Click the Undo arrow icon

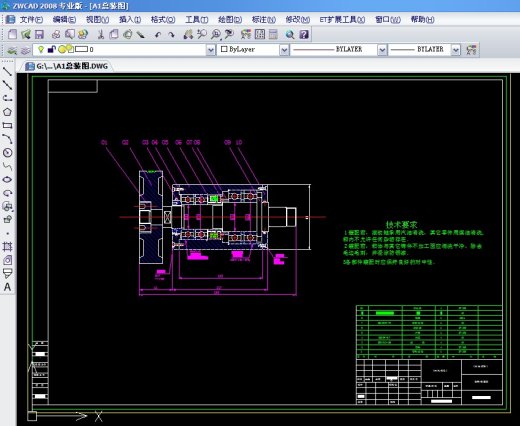(158, 35)
